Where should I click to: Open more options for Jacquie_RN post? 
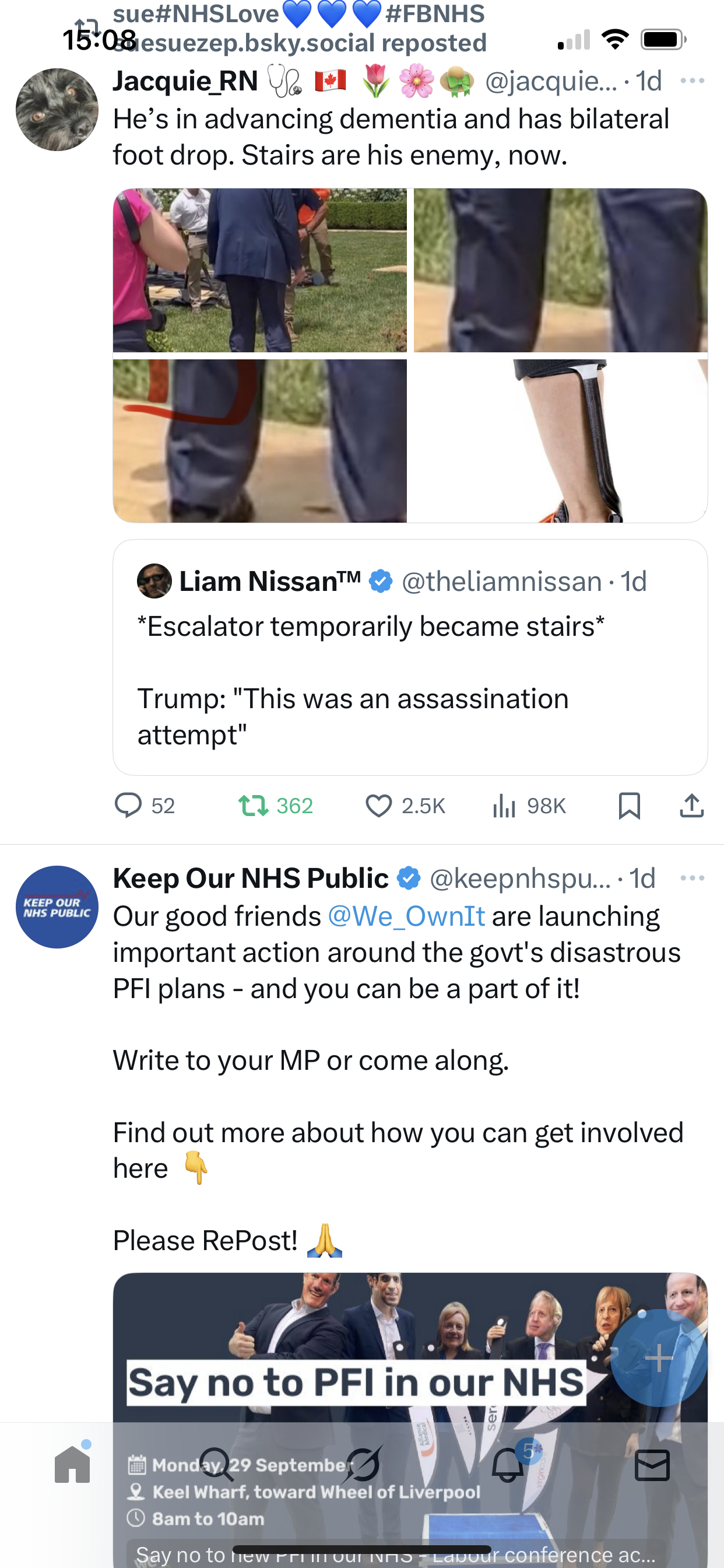click(x=693, y=81)
